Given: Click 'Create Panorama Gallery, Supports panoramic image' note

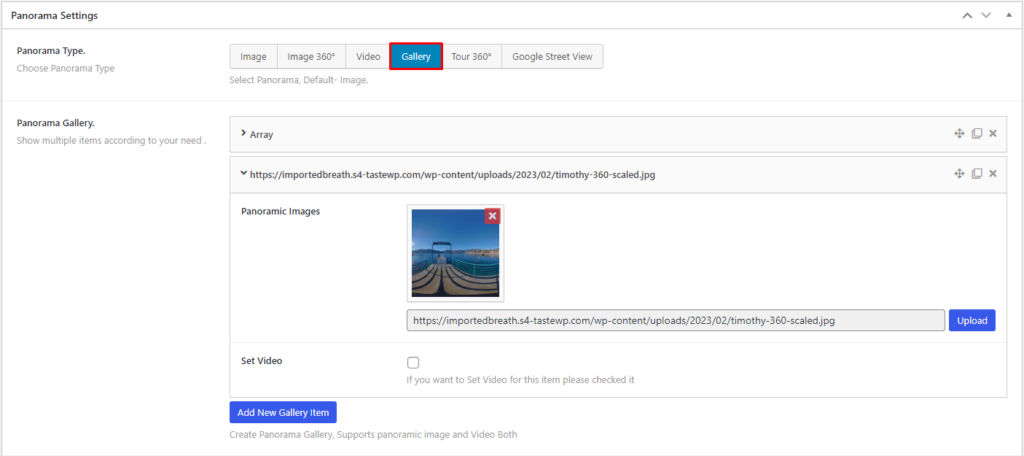Looking at the screenshot, I should tap(373, 434).
